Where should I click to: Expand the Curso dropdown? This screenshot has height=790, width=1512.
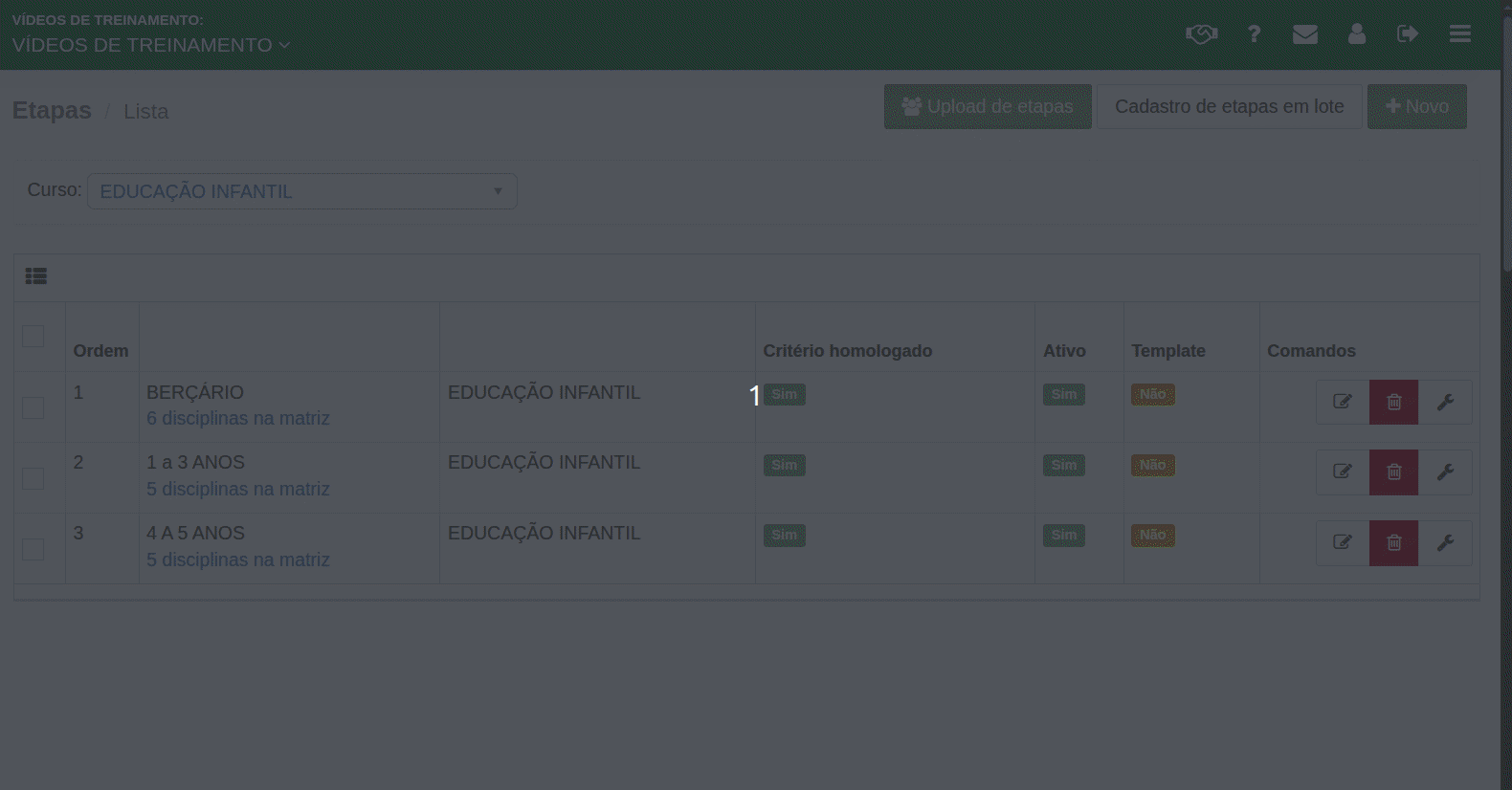tap(302, 191)
